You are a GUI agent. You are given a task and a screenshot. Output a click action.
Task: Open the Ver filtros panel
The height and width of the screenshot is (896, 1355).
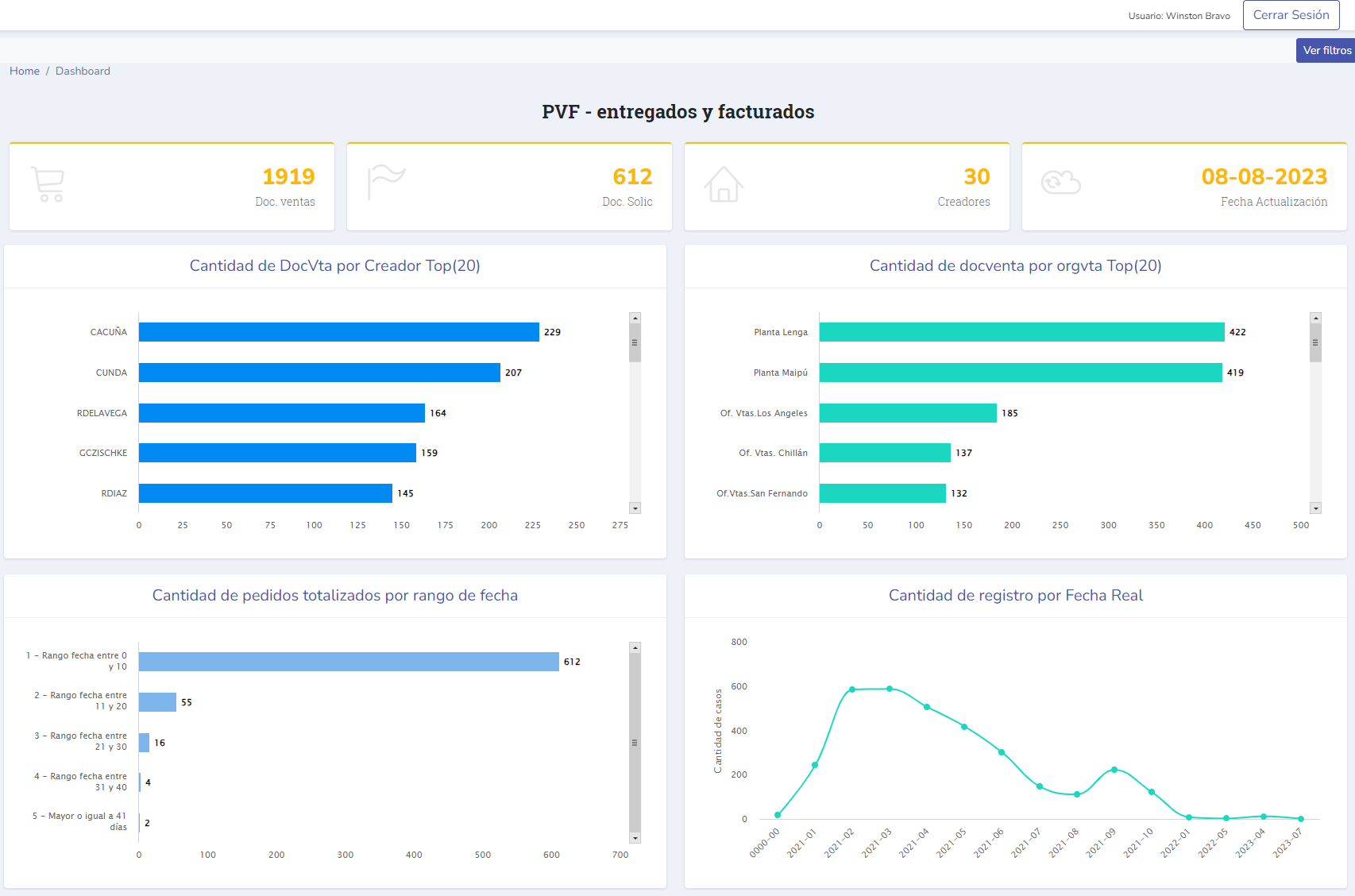[1326, 50]
